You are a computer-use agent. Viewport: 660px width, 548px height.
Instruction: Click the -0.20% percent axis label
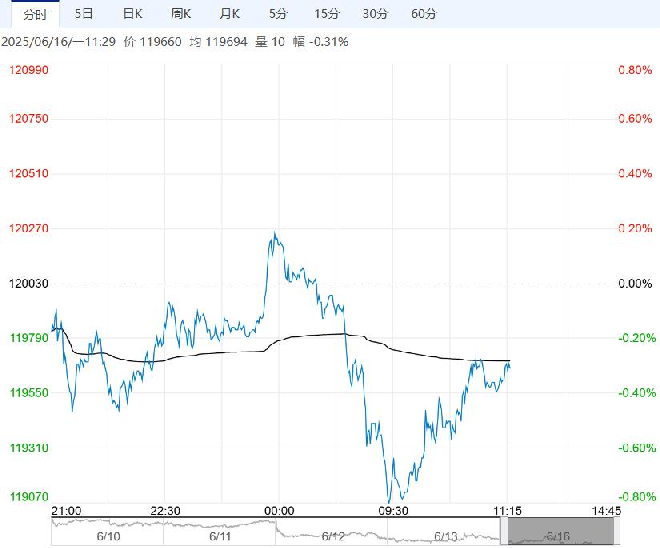click(x=637, y=338)
